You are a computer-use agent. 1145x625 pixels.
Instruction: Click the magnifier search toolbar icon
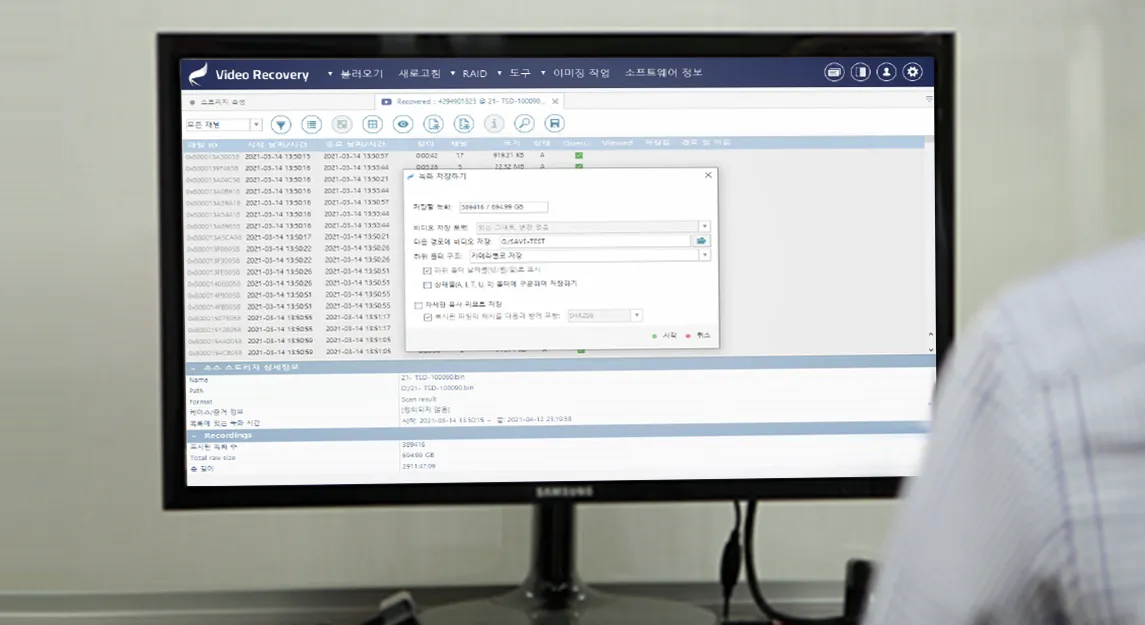point(524,124)
